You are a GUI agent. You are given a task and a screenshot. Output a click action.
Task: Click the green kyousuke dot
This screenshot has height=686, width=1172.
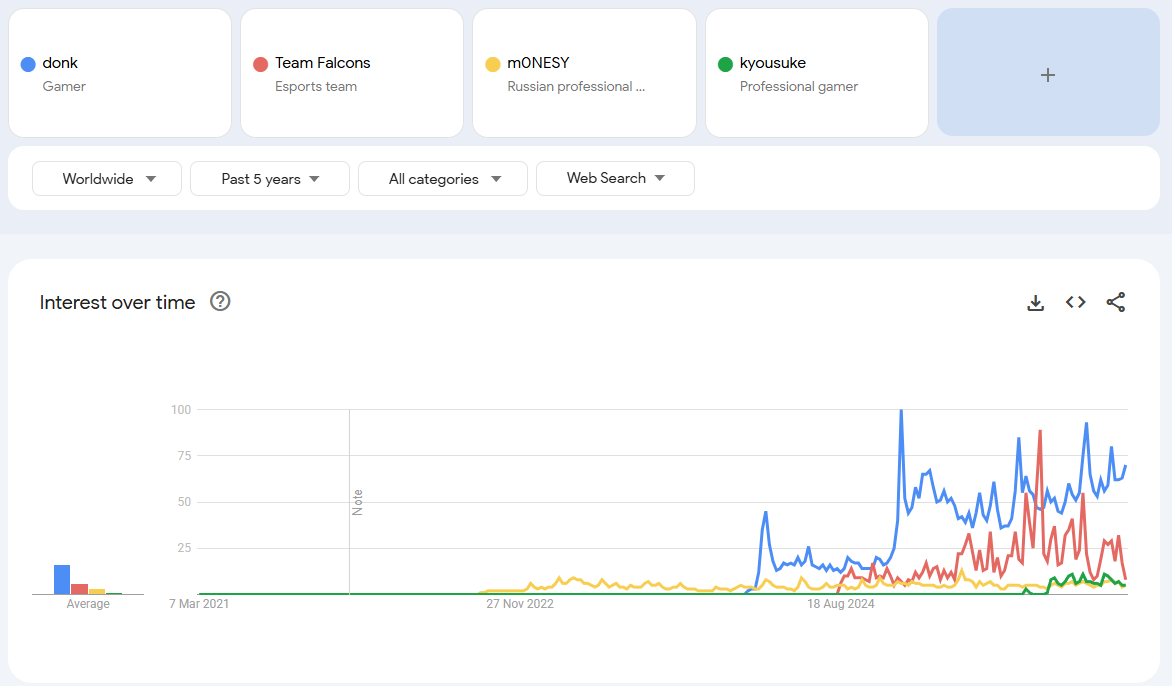click(725, 64)
